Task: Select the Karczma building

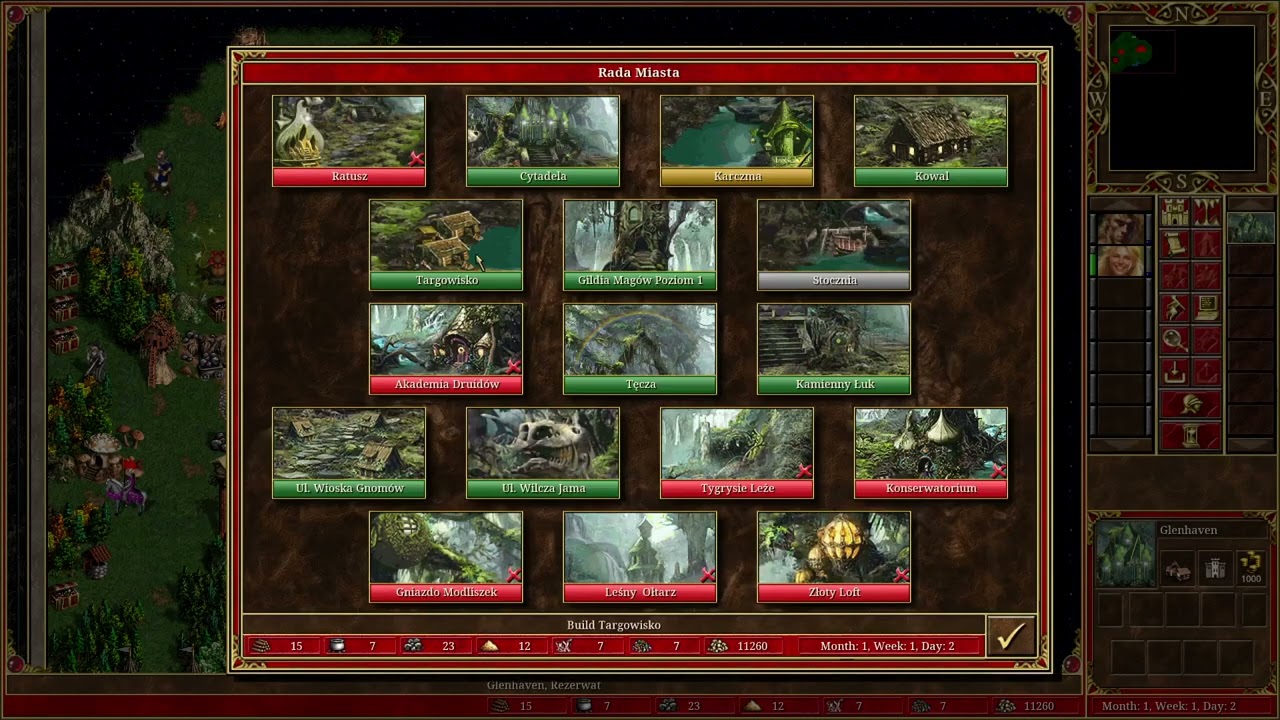Action: coord(737,141)
